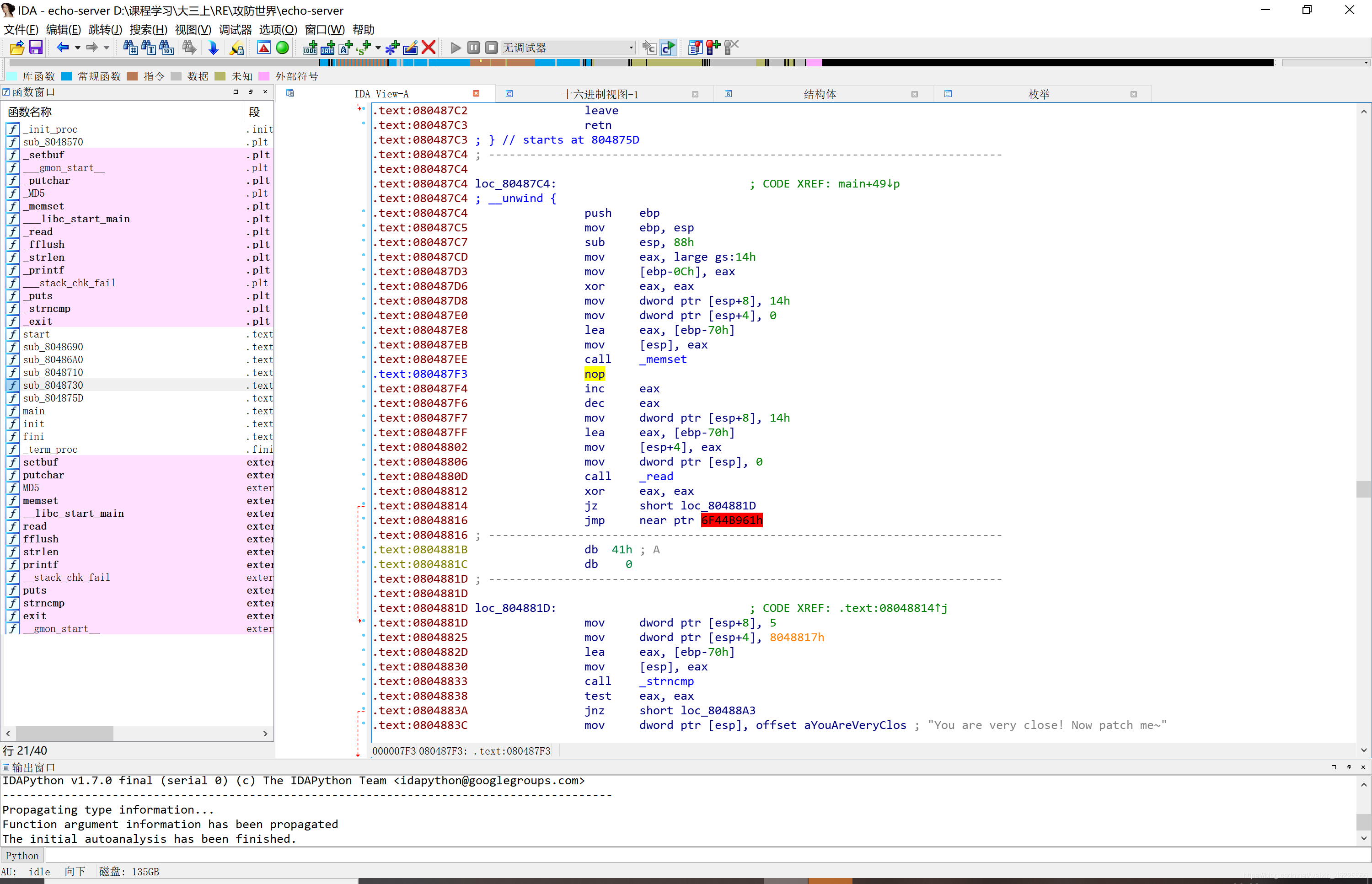This screenshot has width=1372, height=884.
Task: Click the function list horizontal scrollbar thumb
Action: pyautogui.click(x=64, y=734)
